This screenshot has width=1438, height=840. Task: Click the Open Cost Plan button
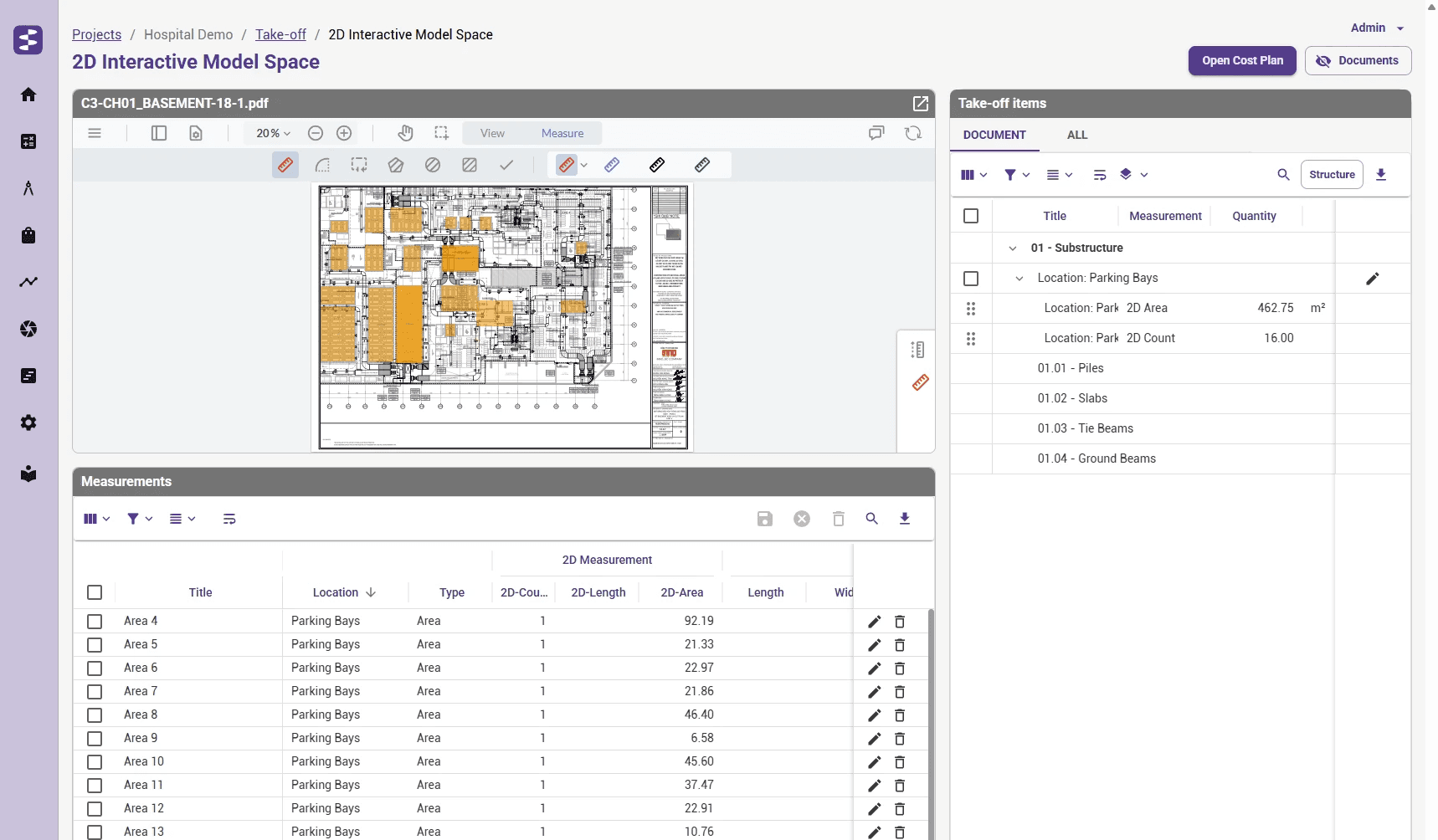pos(1242,60)
